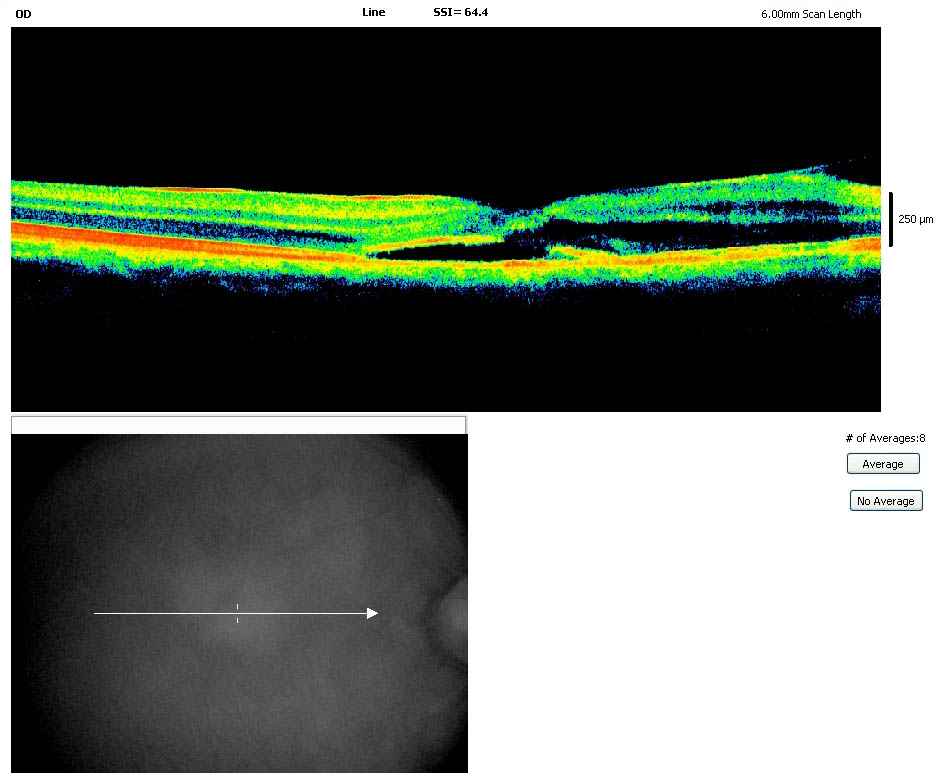Click the 'Line' scan type label
Viewport: 948px width, 773px height.
pos(374,12)
